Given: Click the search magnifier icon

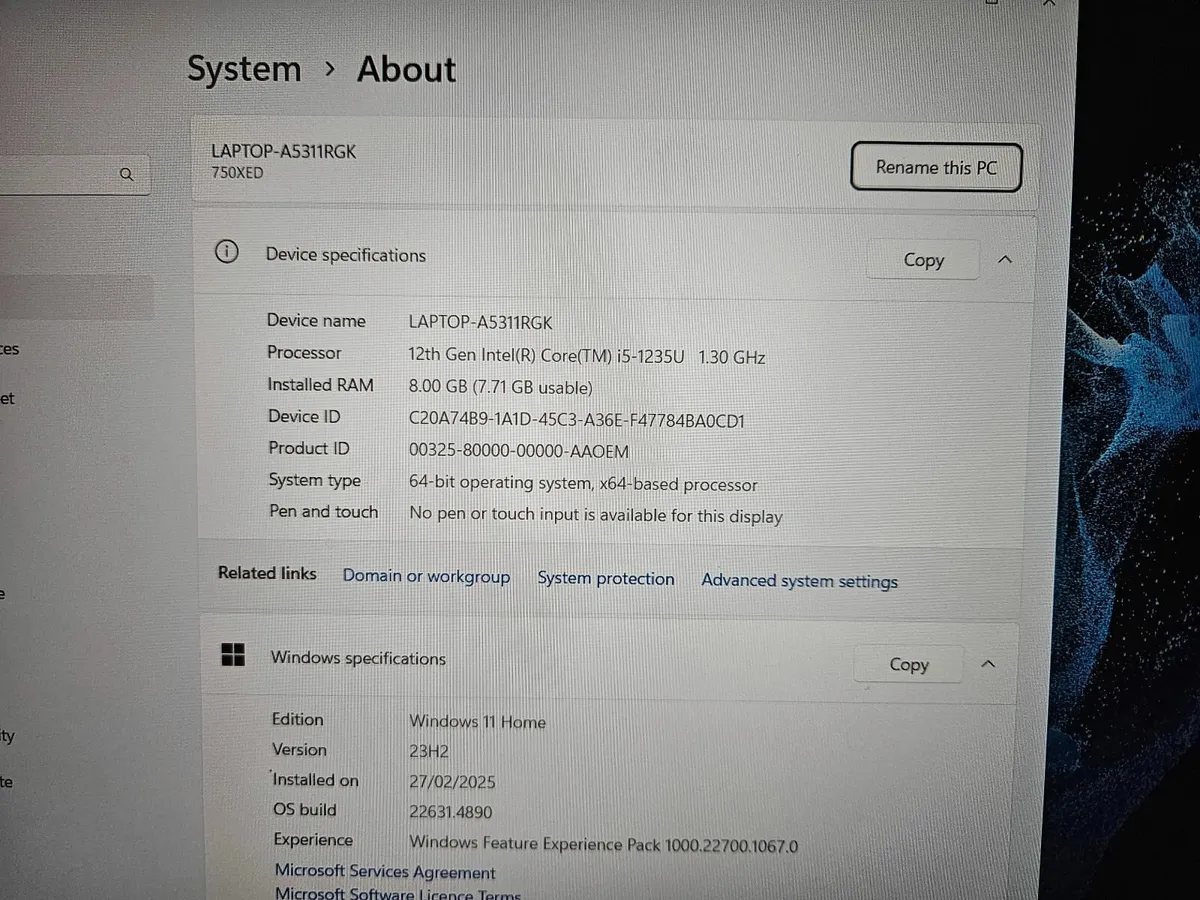Looking at the screenshot, I should tap(126, 174).
